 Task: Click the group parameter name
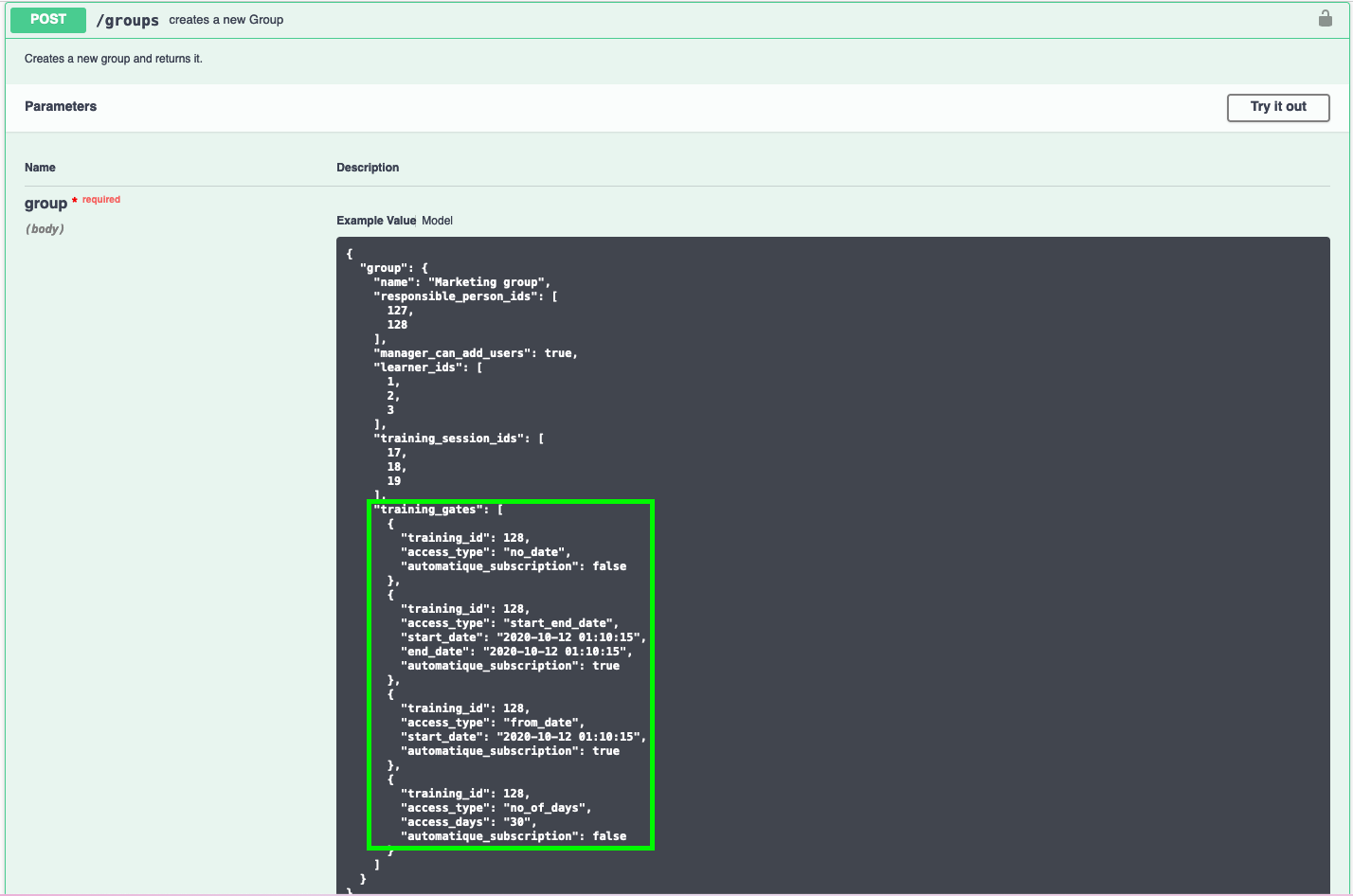[x=45, y=204]
